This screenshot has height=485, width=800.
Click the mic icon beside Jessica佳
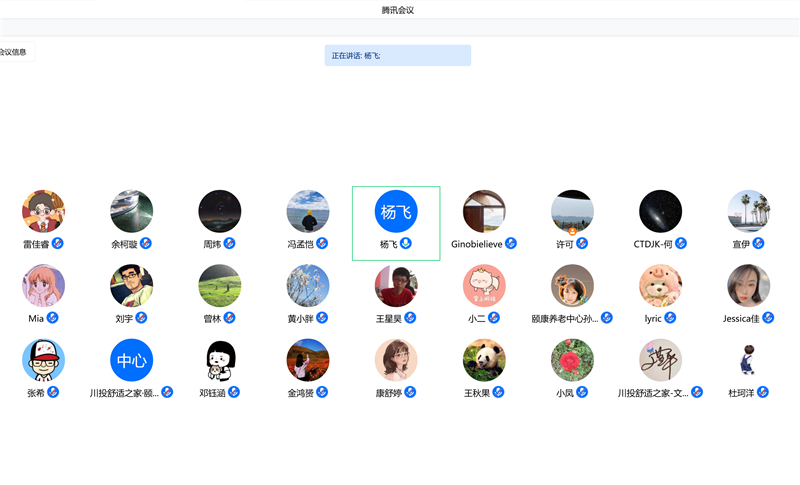[769, 318]
